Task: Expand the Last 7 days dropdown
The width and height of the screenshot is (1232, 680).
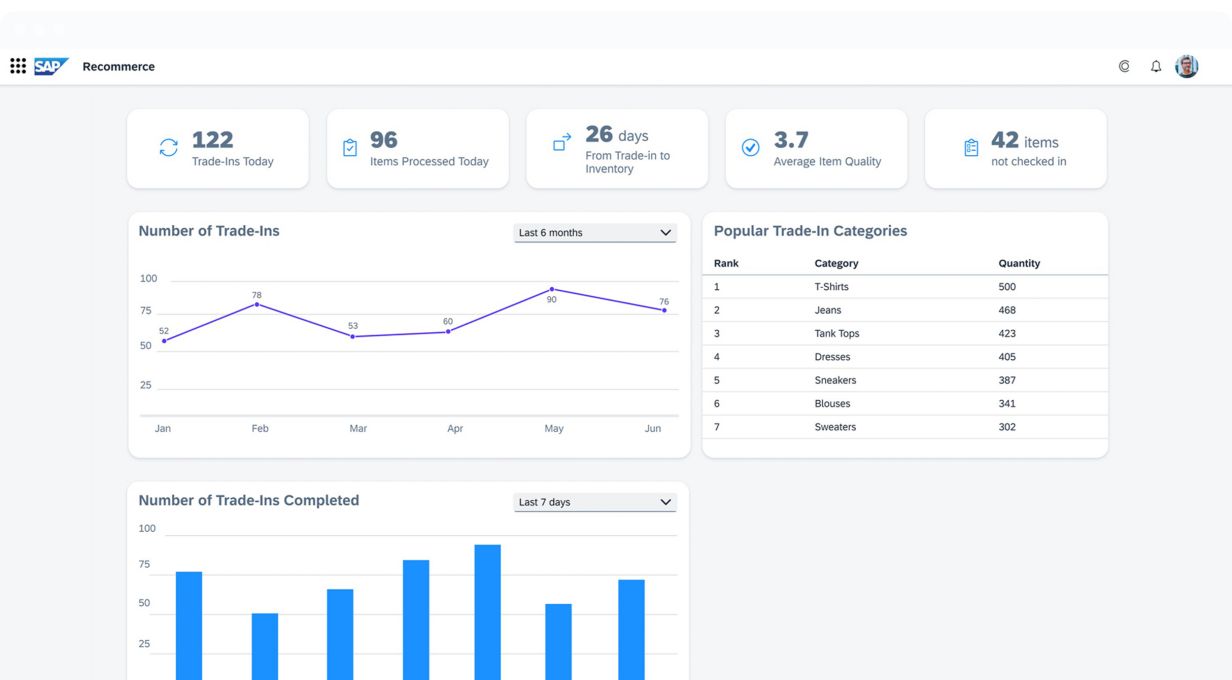Action: tap(595, 502)
